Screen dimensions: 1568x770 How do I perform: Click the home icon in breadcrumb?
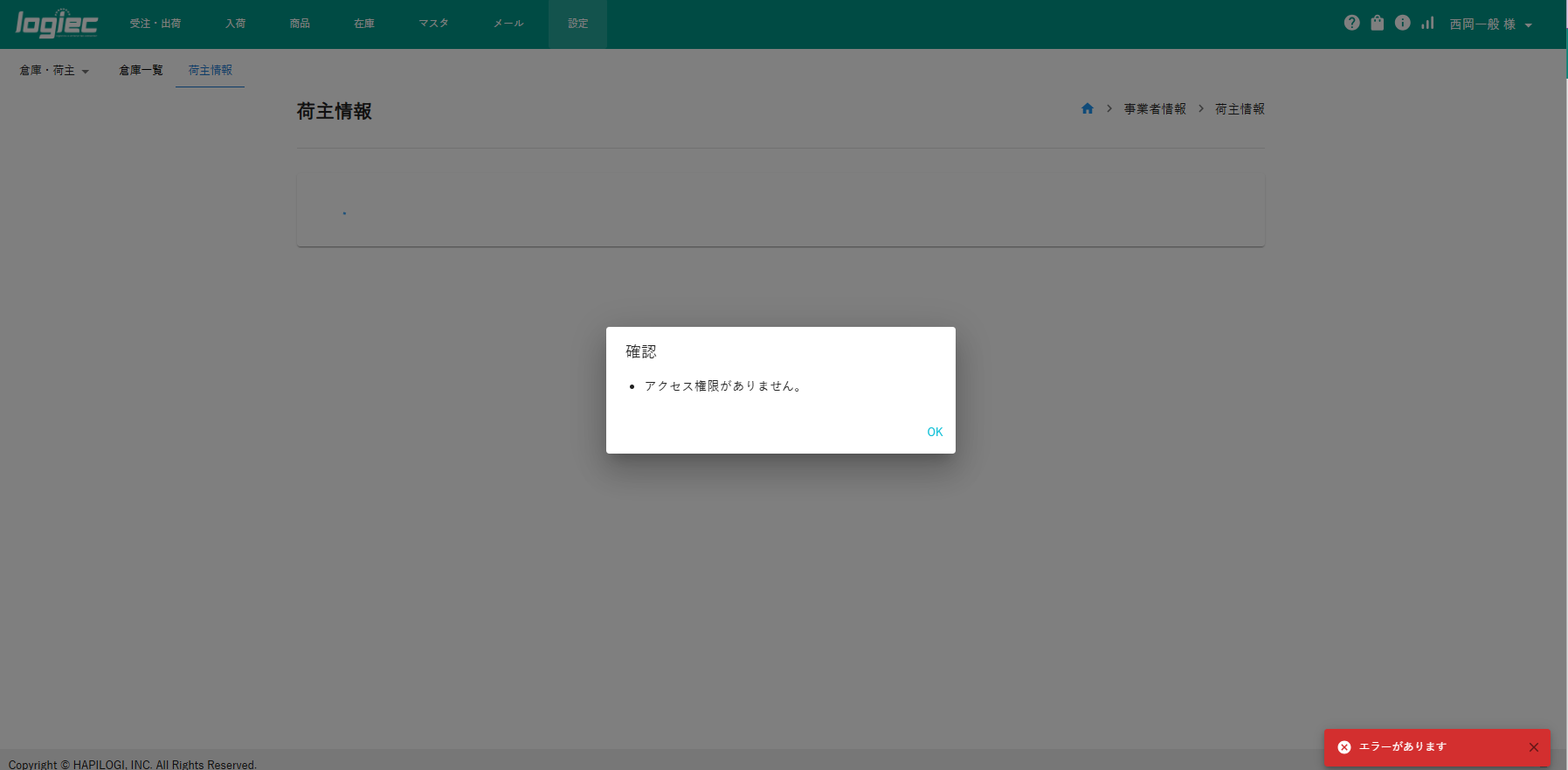pyautogui.click(x=1088, y=109)
